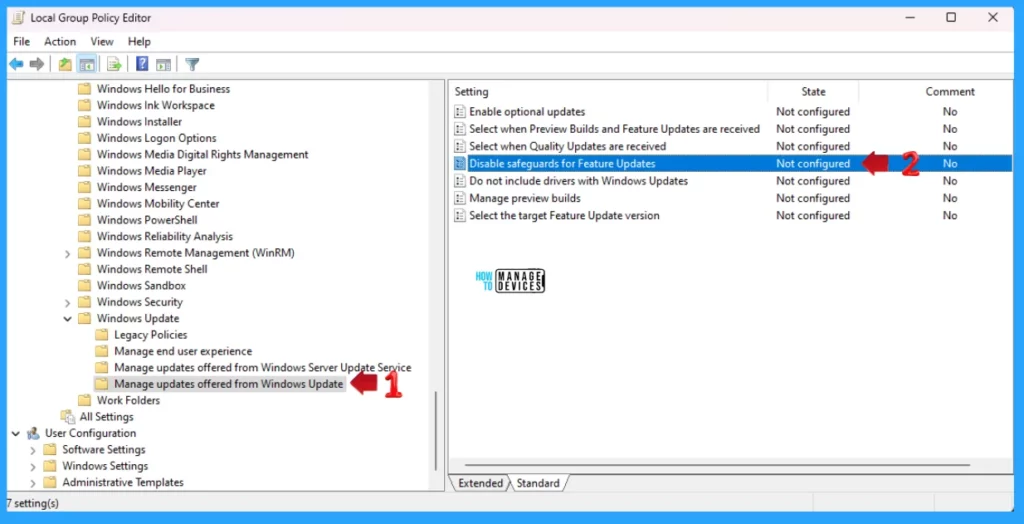Click the Windows Installer folder icon
This screenshot has width=1024, height=524.
84,122
